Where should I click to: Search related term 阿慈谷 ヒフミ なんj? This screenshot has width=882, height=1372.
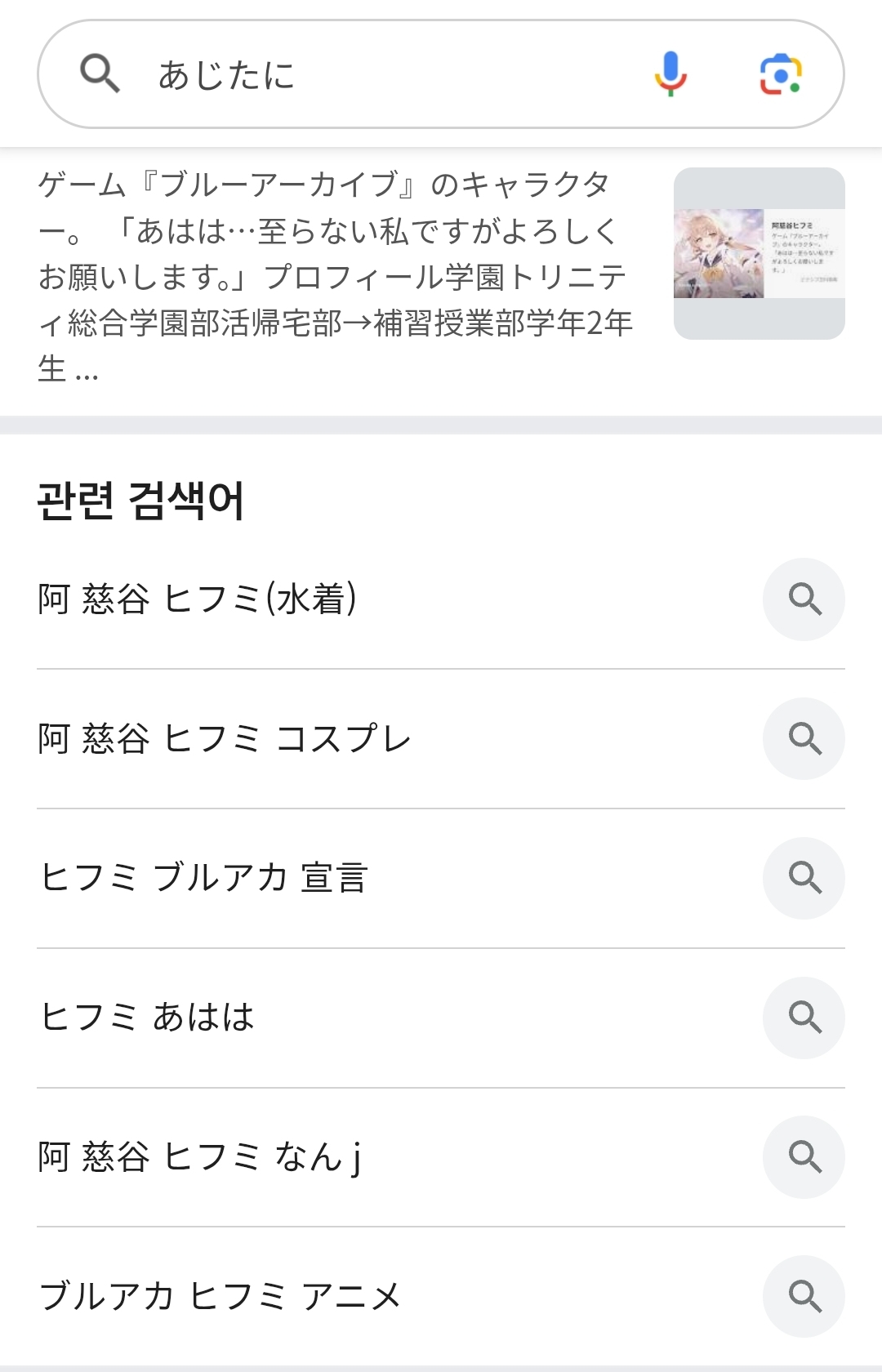pos(199,1157)
